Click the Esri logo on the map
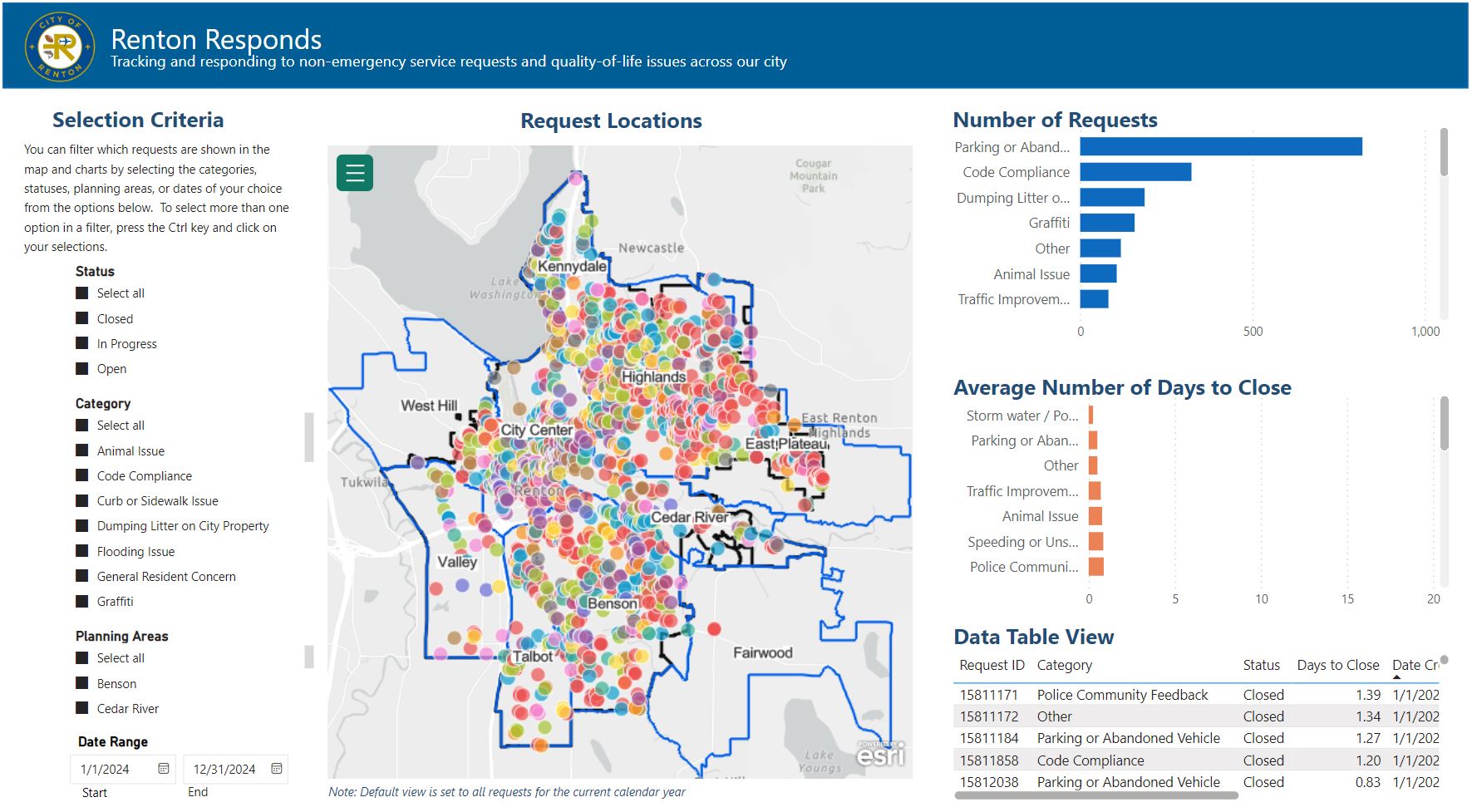The width and height of the screenshot is (1472, 812). (880, 755)
